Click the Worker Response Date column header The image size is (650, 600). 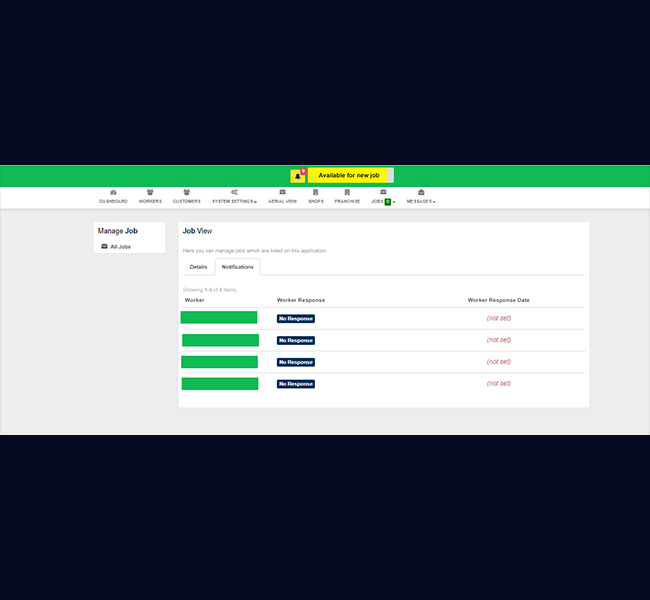tap(498, 300)
